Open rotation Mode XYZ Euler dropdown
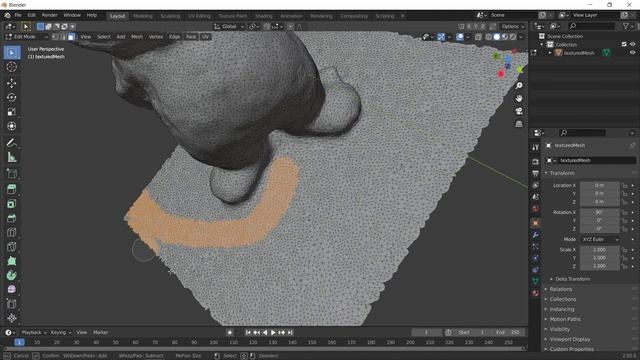The height and width of the screenshot is (360, 640). [600, 240]
